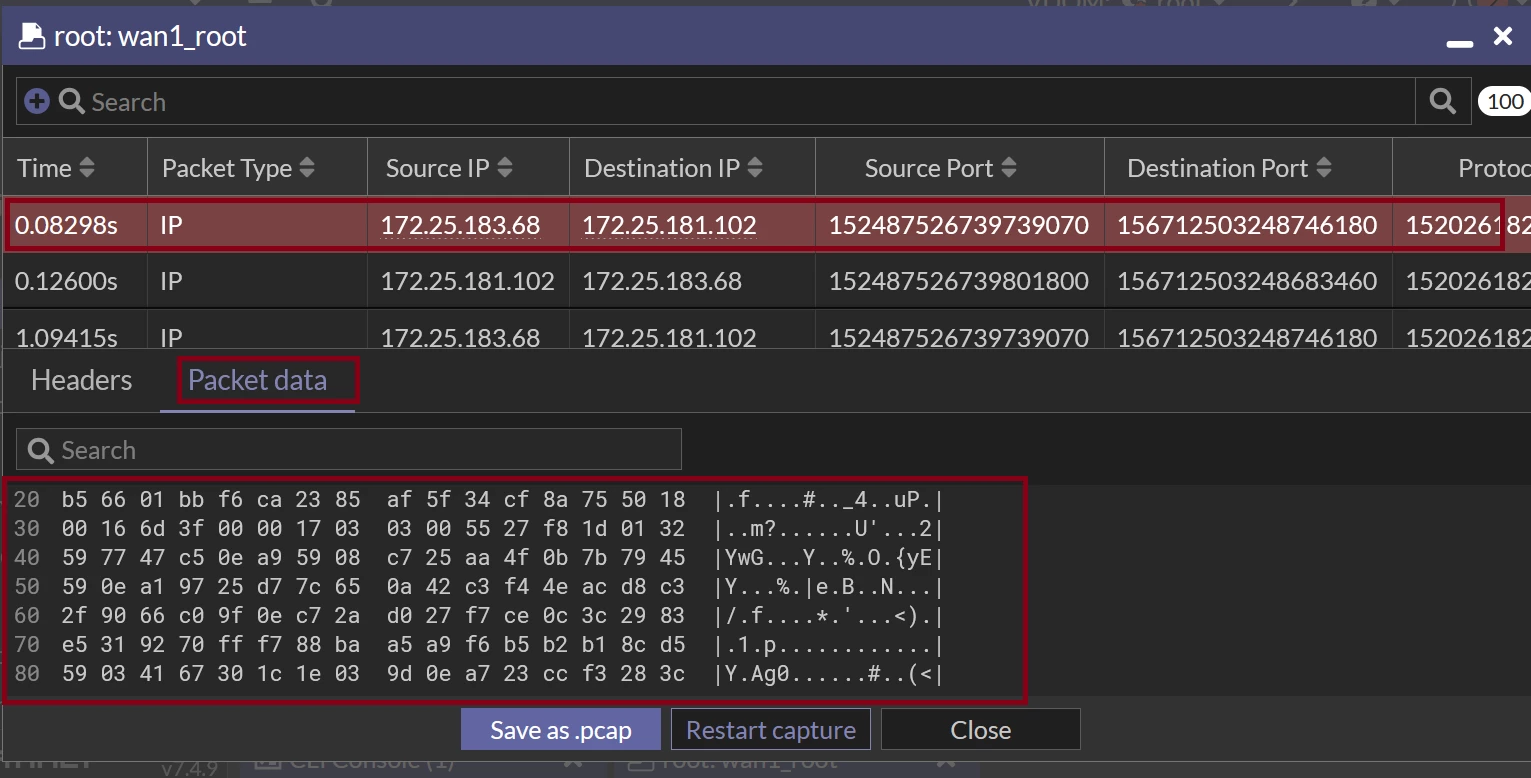The width and height of the screenshot is (1531, 778).
Task: Select packet row at 1.09415s
Action: pyautogui.click(x=766, y=330)
